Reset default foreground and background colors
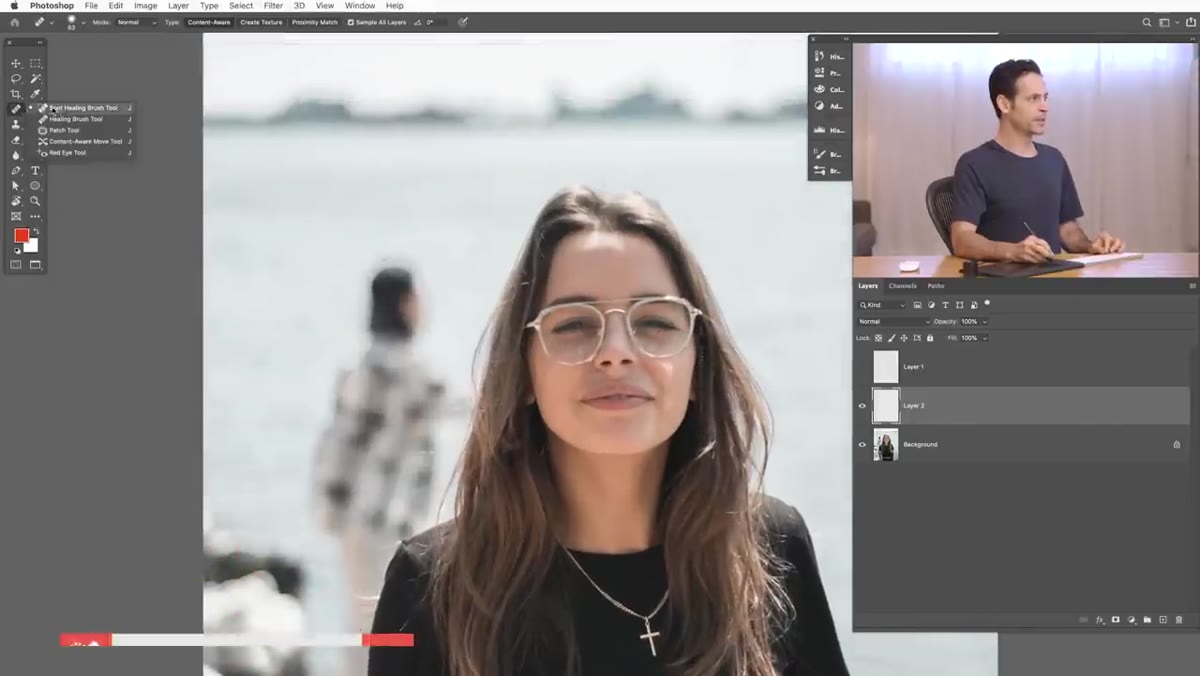The height and width of the screenshot is (676, 1200). [x=17, y=251]
